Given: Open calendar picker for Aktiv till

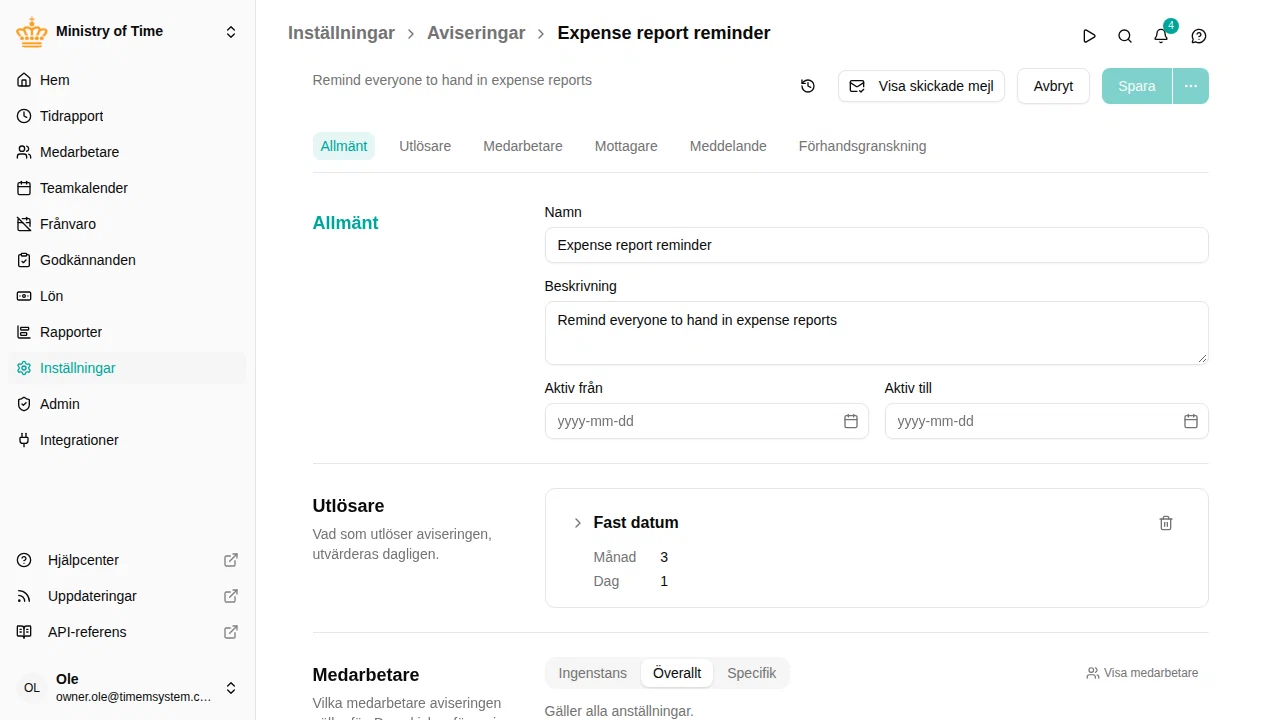Looking at the screenshot, I should (1191, 421).
